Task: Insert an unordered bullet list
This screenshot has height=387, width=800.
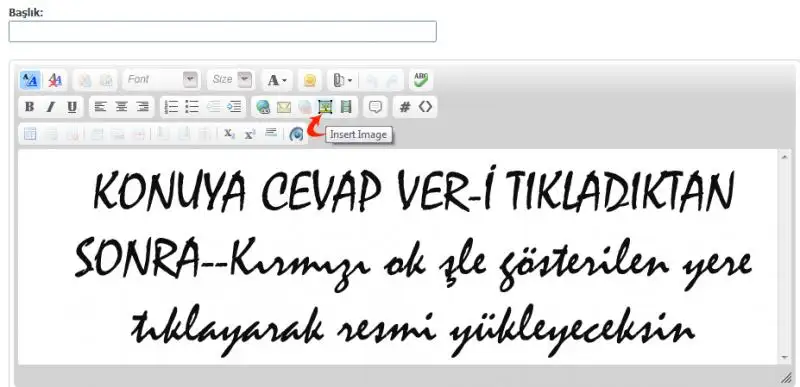Action: tap(192, 107)
